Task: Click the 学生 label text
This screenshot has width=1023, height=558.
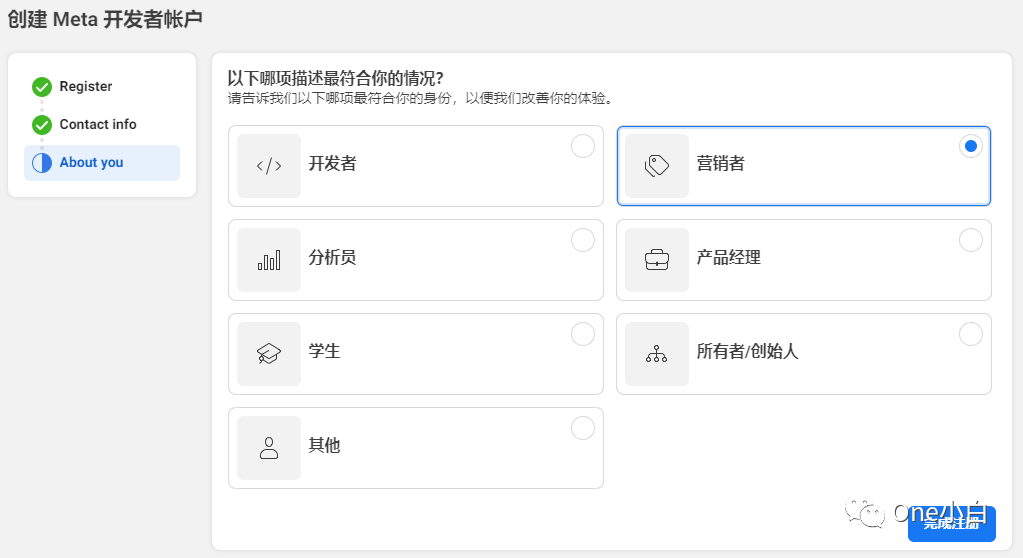Action: 325,351
